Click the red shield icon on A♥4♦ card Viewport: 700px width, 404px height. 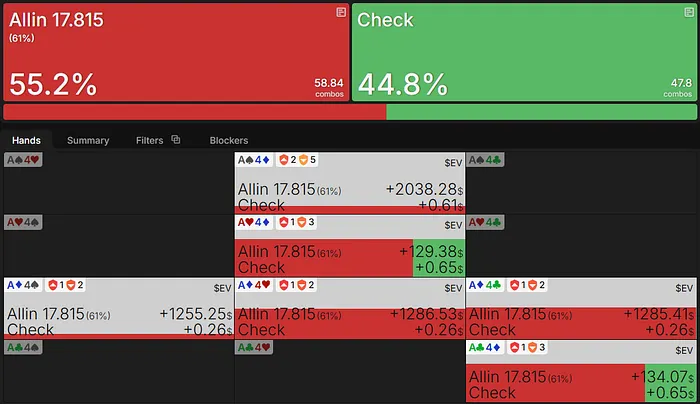[283, 222]
